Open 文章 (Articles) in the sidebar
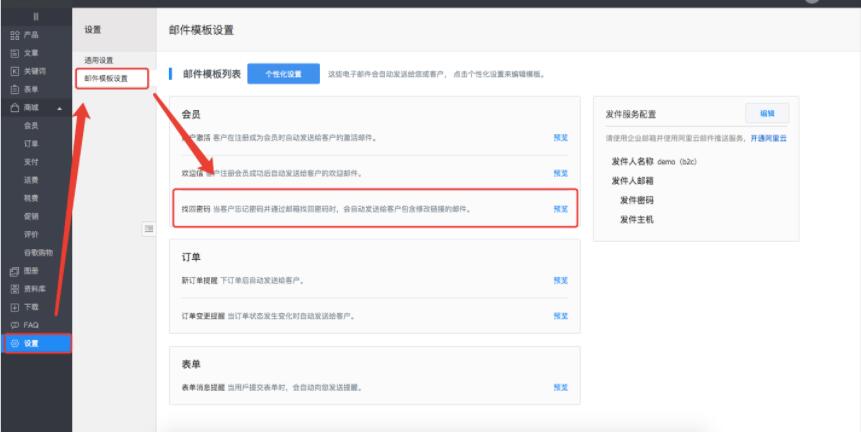The width and height of the screenshot is (861, 432). [30, 53]
